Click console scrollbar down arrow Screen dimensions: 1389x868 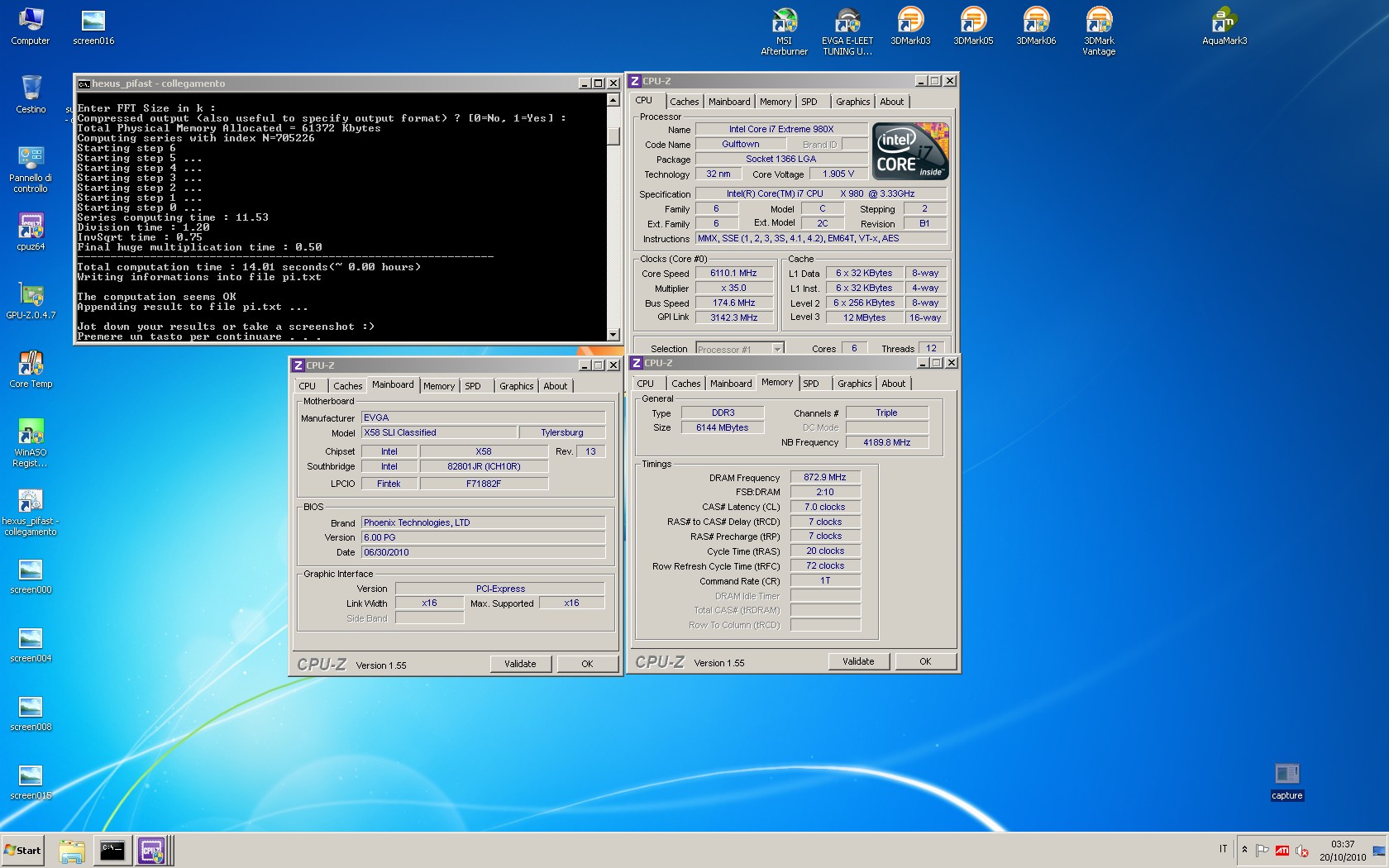(613, 335)
